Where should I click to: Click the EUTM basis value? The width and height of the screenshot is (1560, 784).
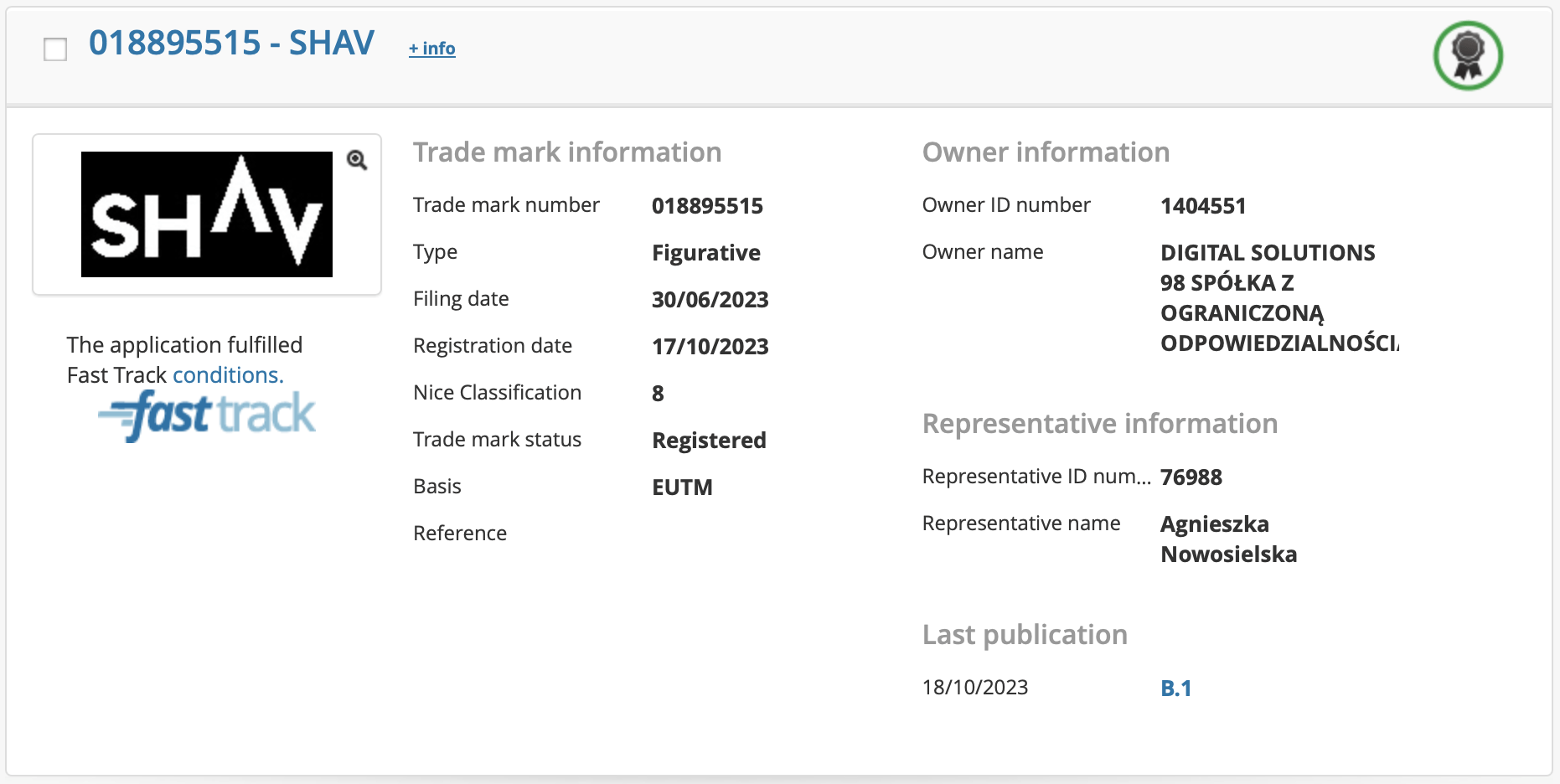click(682, 487)
